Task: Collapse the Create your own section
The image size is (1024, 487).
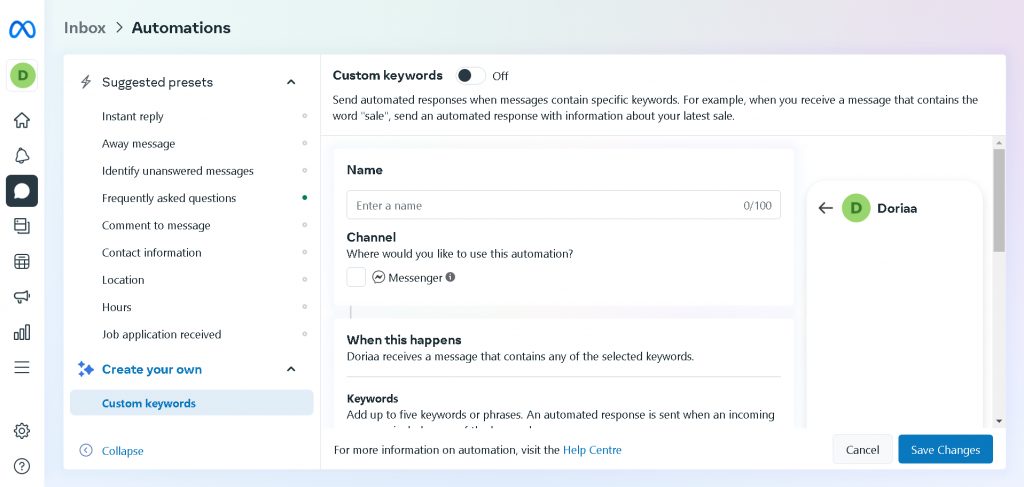Action: tap(291, 369)
